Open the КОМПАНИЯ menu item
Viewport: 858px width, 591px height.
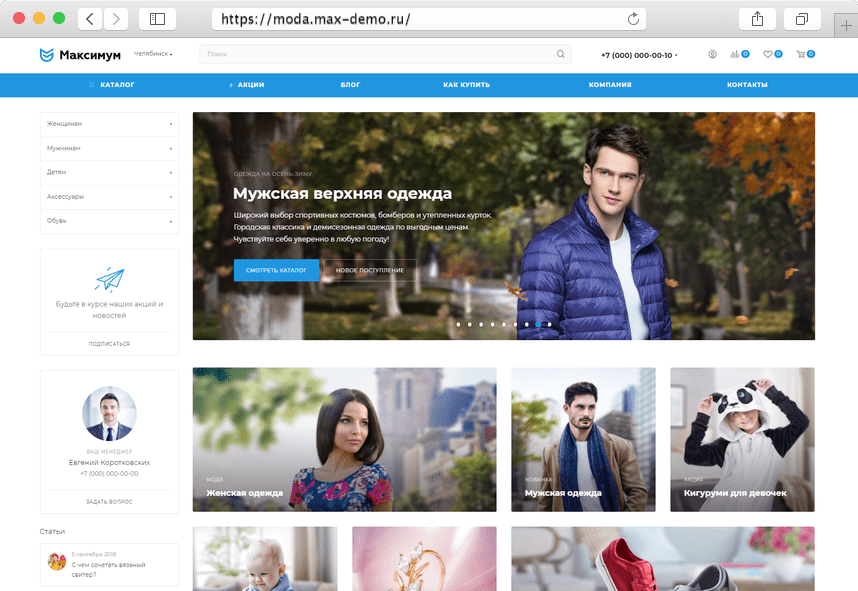click(610, 85)
